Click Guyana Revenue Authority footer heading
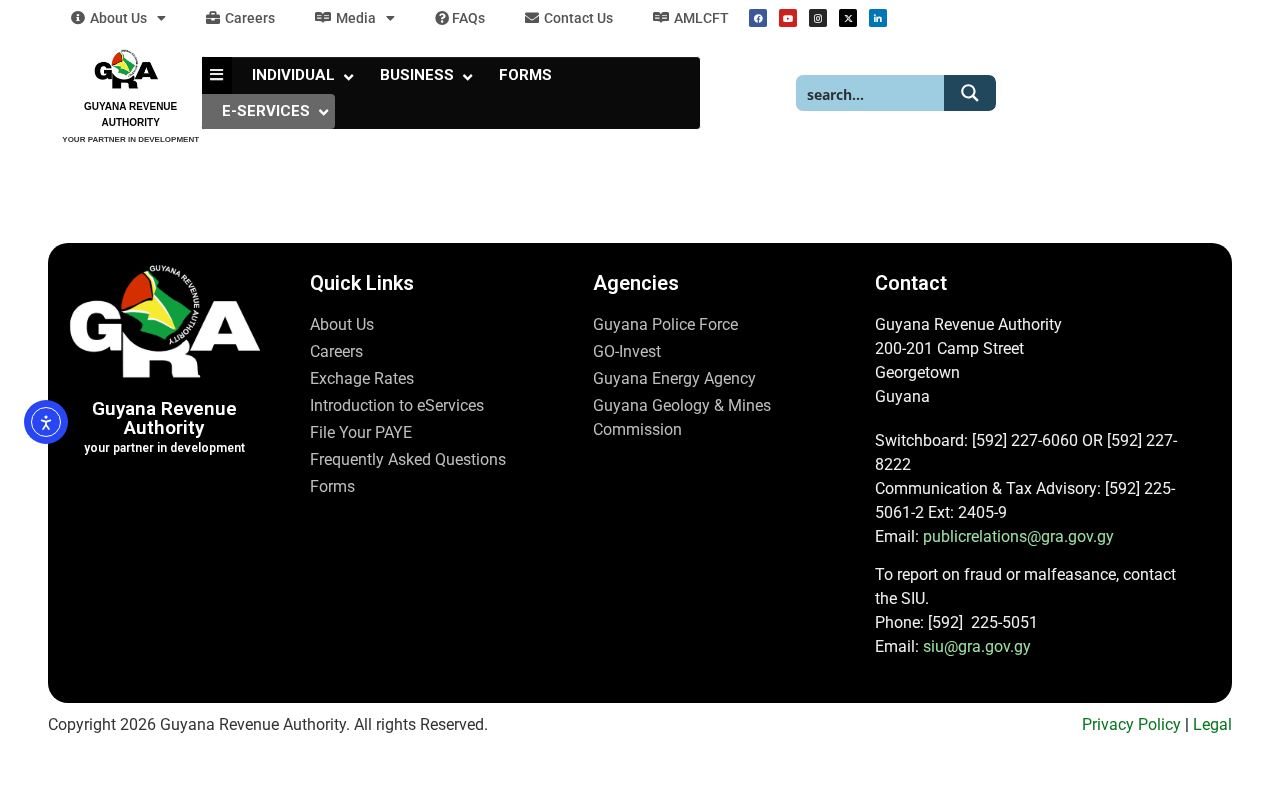 (164, 418)
